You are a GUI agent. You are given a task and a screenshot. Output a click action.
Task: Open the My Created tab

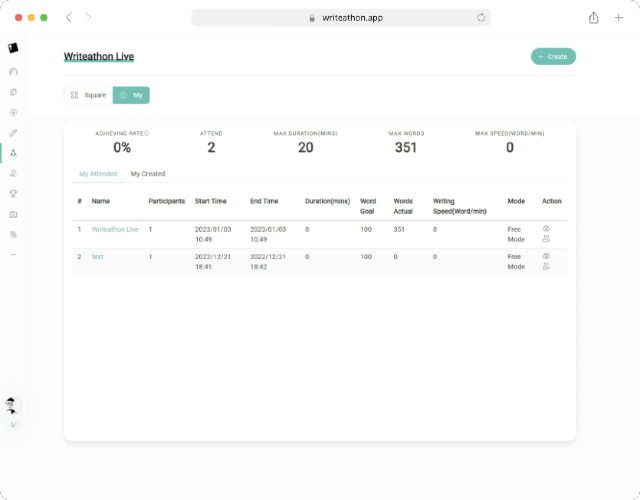(x=148, y=174)
